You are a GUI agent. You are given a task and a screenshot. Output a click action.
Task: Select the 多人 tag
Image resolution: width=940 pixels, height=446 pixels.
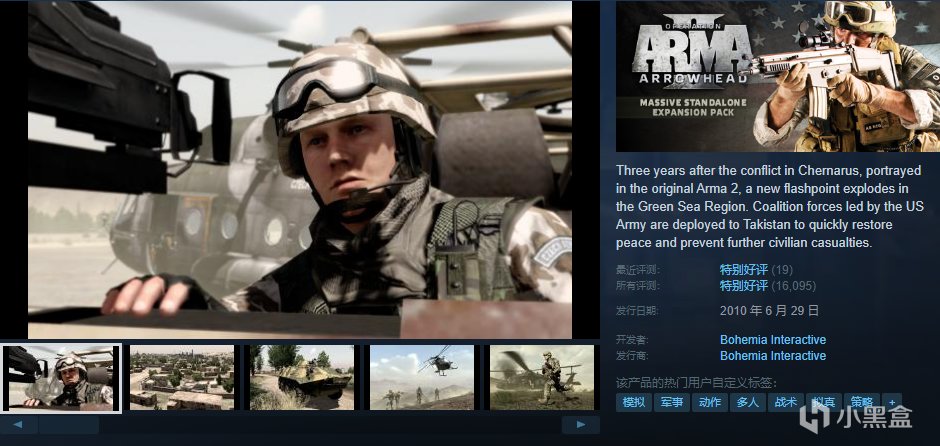coord(748,402)
